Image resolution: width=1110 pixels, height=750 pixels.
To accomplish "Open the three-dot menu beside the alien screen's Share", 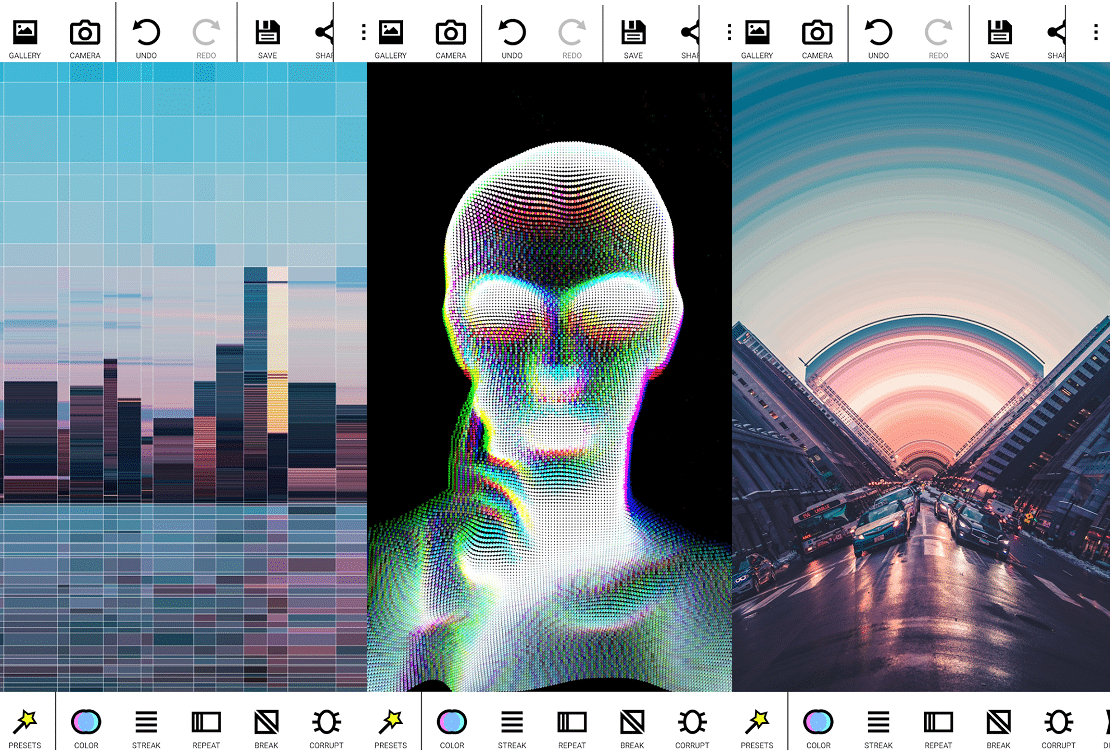I will pyautogui.click(x=729, y=32).
